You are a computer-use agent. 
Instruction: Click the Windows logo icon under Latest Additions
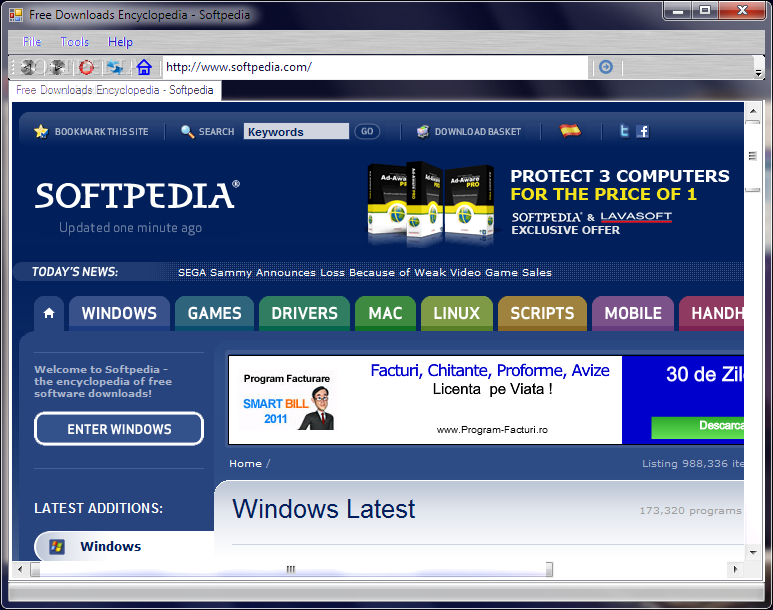click(x=57, y=546)
